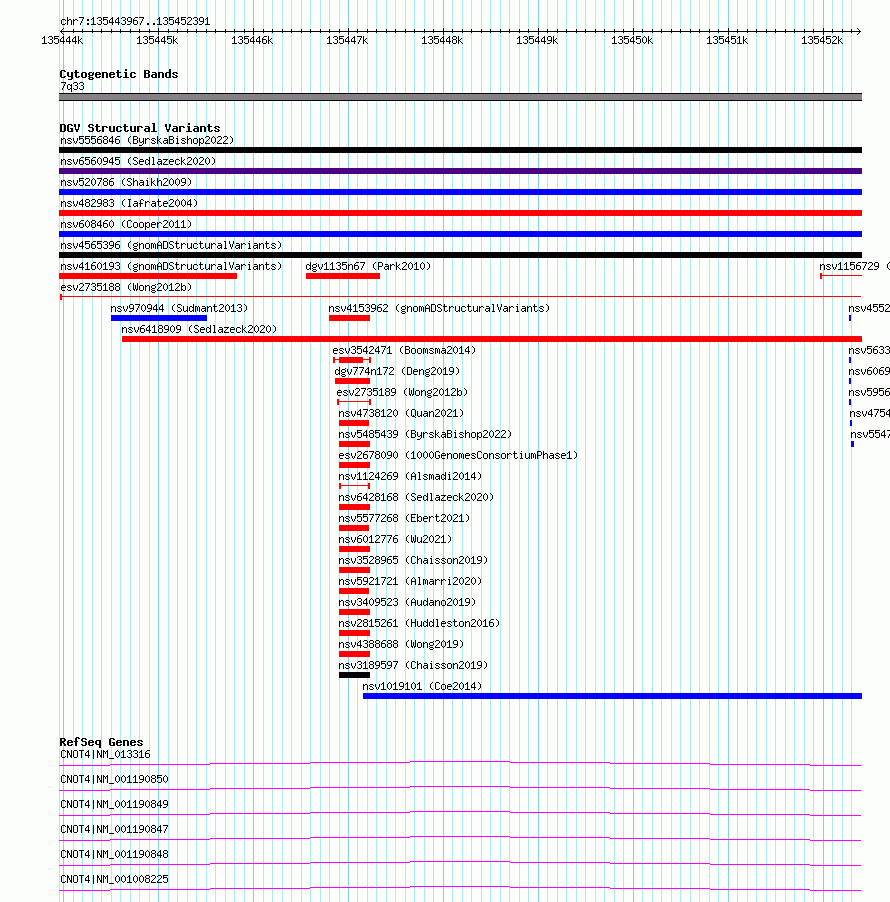The width and height of the screenshot is (890, 902).
Task: Select nsv1019101 (Coe2014) label
Action: tap(422, 686)
